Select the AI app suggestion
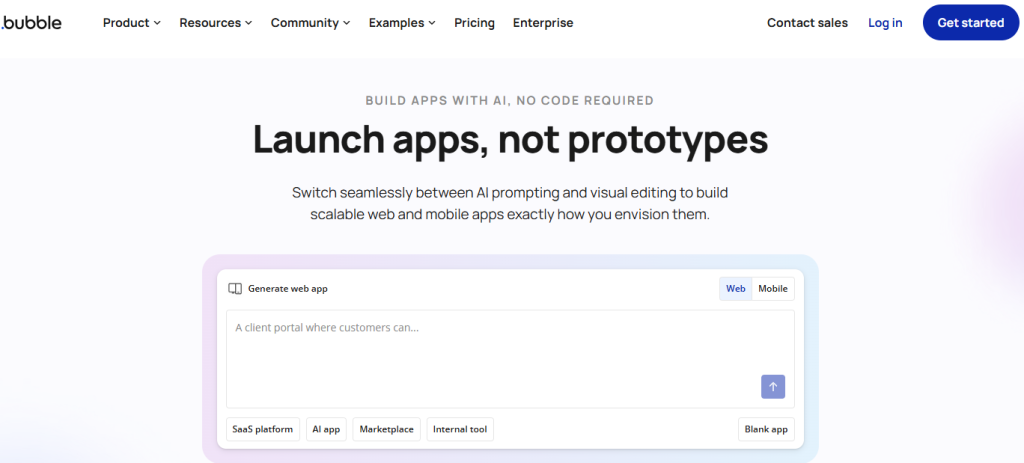The image size is (1024, 463). tap(327, 430)
